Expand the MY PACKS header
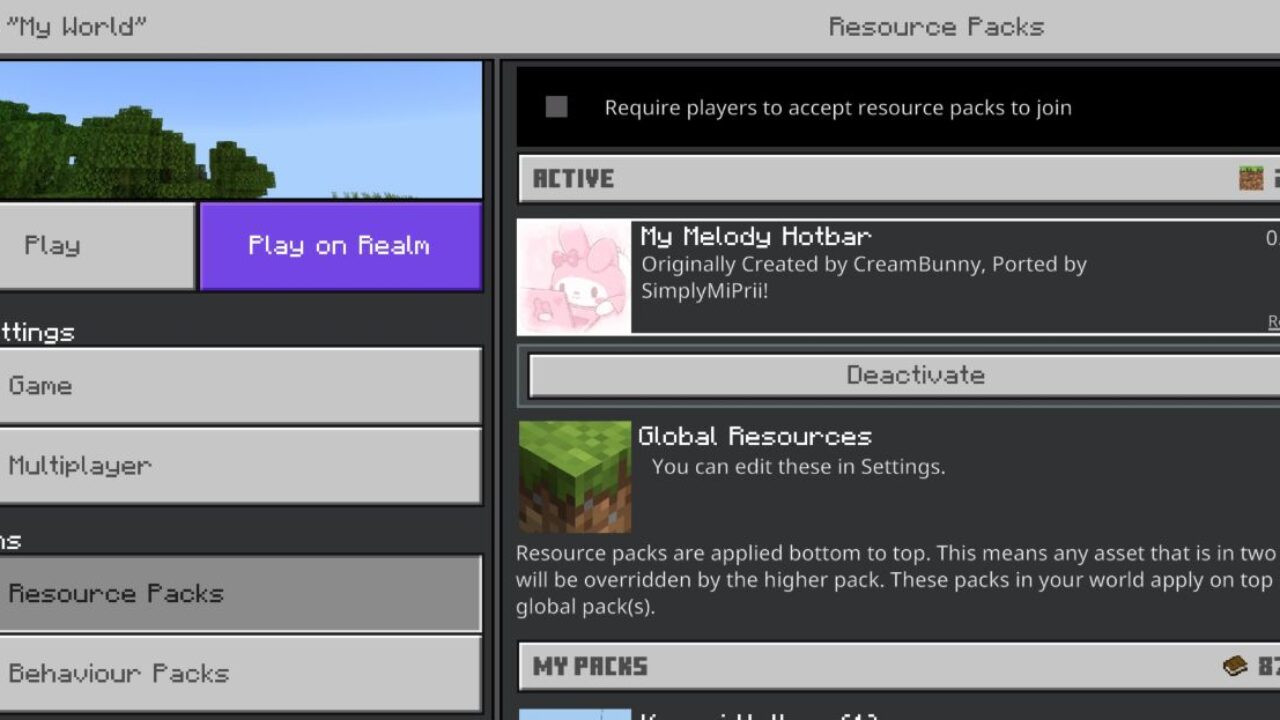This screenshot has height=720, width=1280. tap(899, 667)
